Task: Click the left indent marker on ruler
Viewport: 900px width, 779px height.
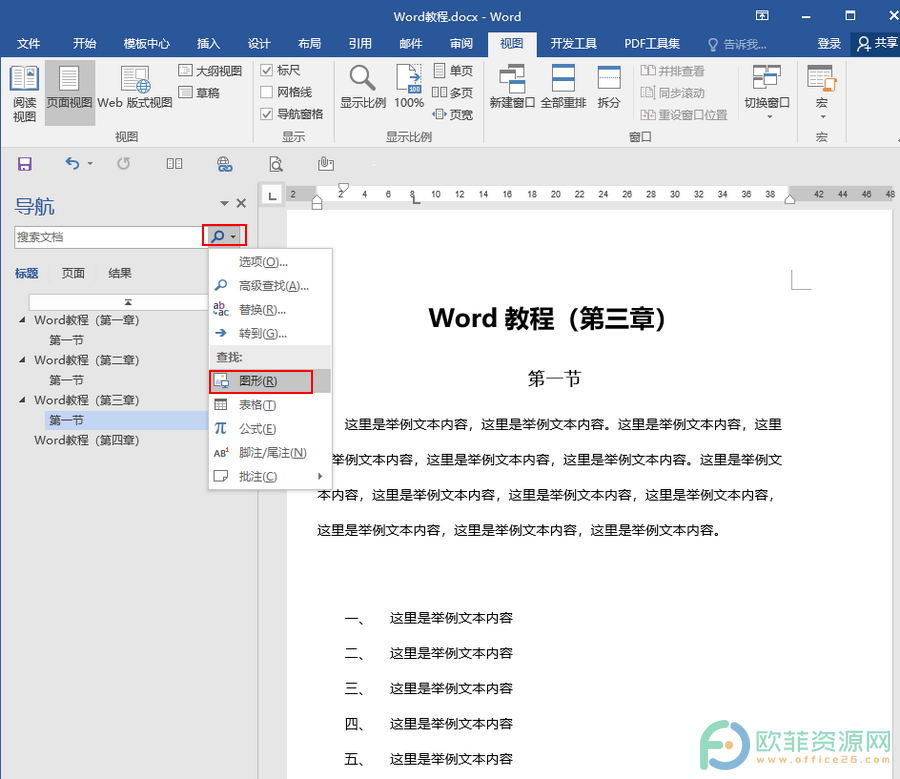Action: coord(317,203)
